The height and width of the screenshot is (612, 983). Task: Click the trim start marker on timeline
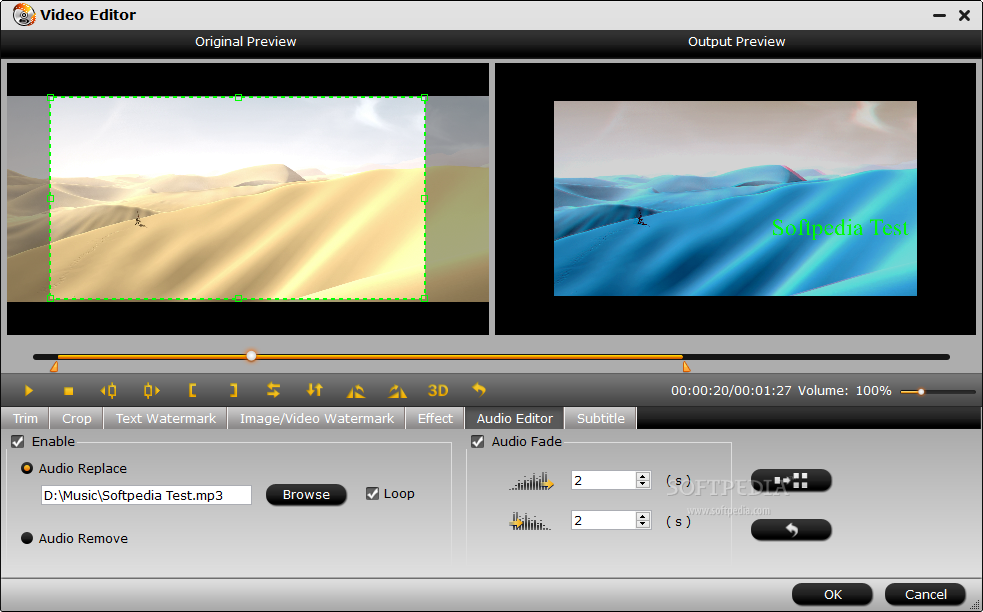pyautogui.click(x=54, y=366)
